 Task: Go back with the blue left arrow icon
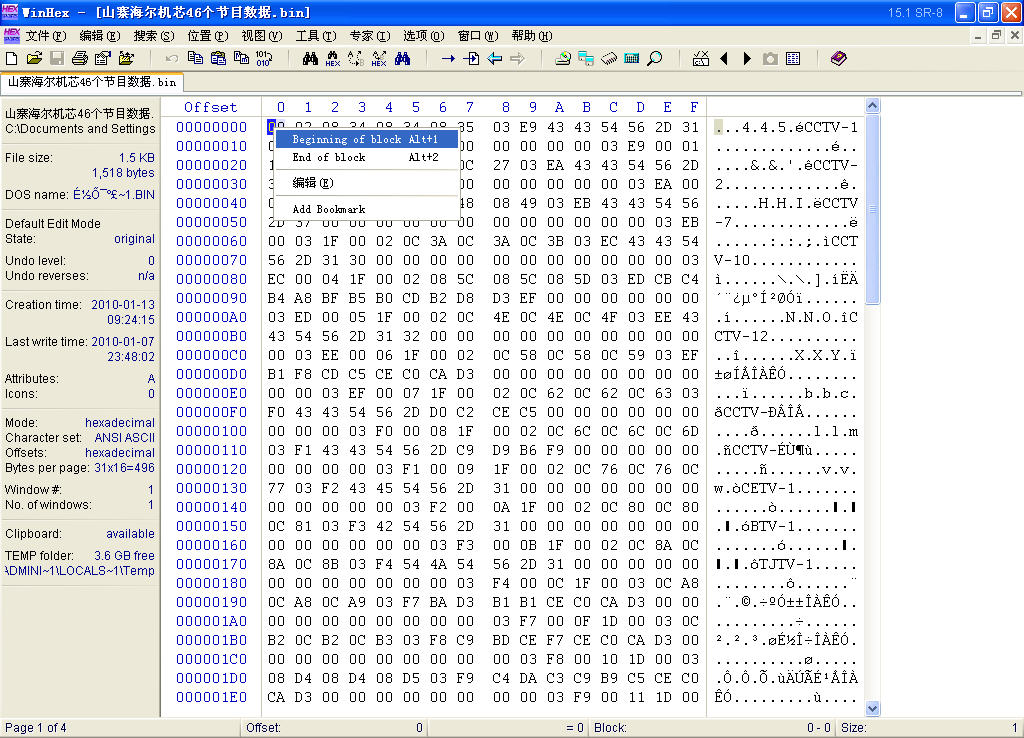[x=494, y=59]
